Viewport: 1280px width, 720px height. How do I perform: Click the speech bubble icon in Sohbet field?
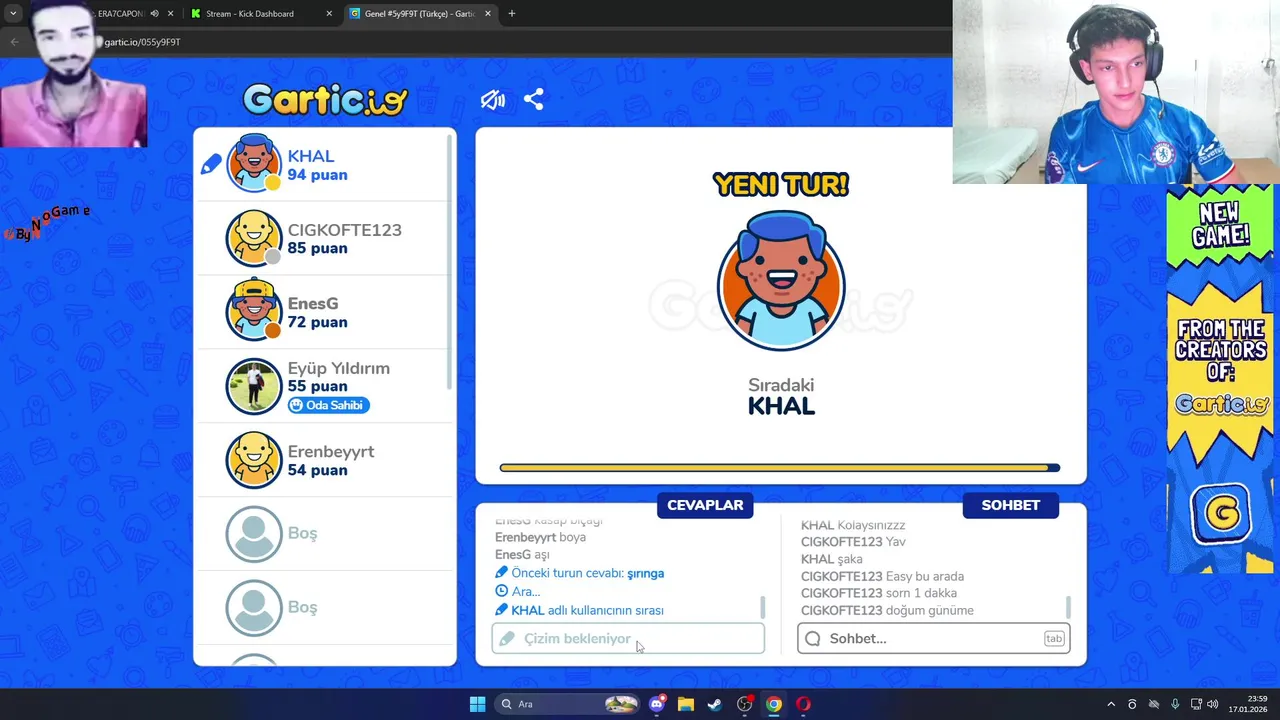click(x=813, y=638)
